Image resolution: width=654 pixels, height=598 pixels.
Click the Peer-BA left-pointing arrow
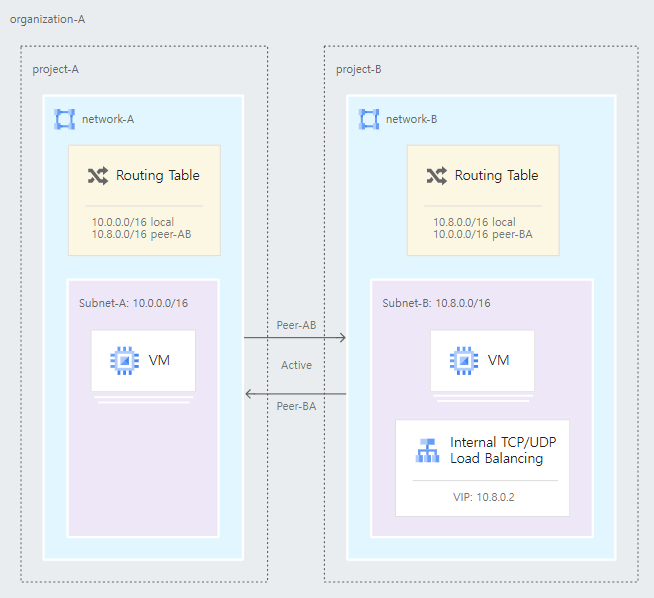(x=296, y=394)
